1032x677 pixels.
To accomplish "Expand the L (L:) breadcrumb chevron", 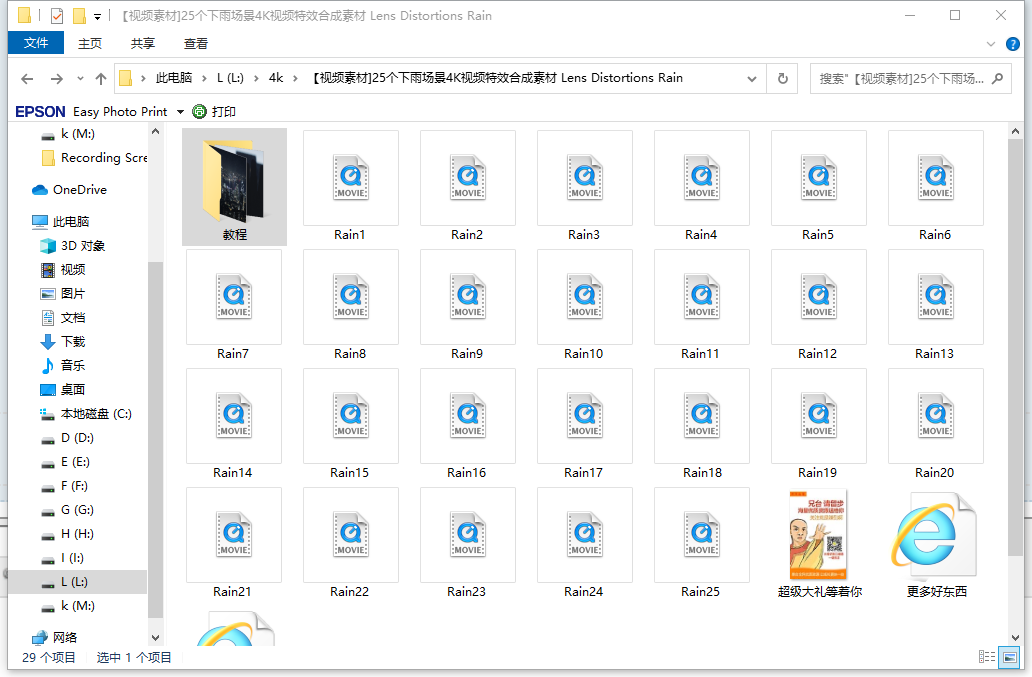I will click(256, 78).
